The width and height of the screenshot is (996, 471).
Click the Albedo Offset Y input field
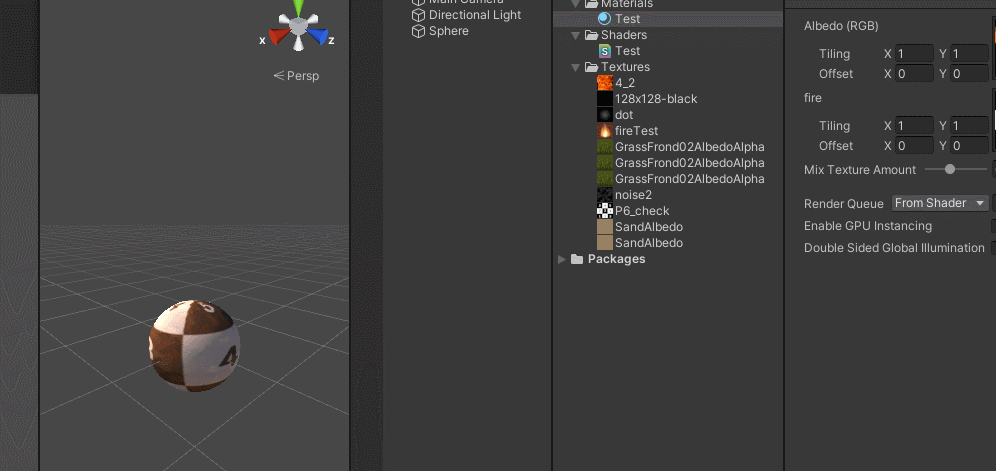[x=969, y=74]
